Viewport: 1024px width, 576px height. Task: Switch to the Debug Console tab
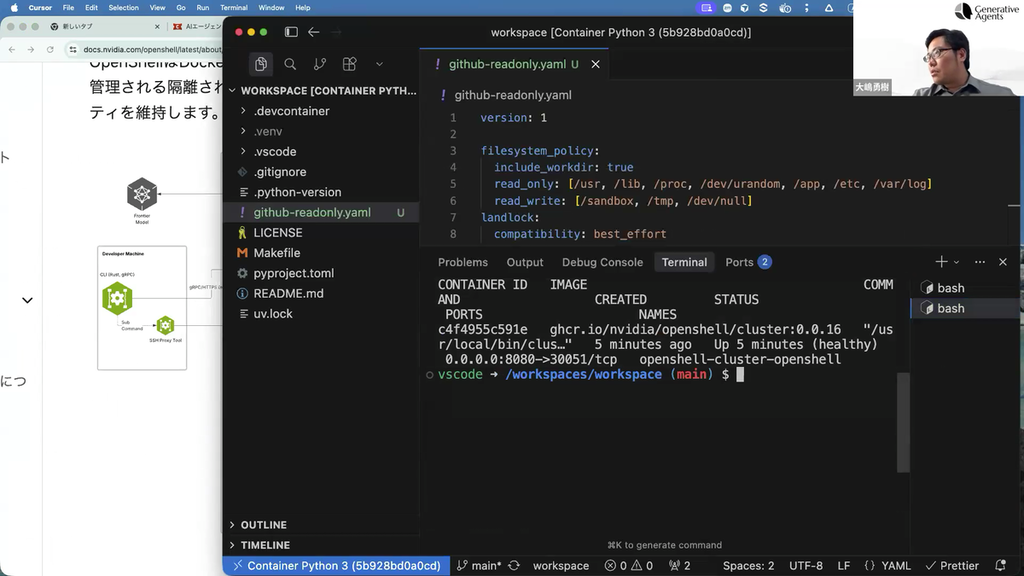tap(602, 262)
